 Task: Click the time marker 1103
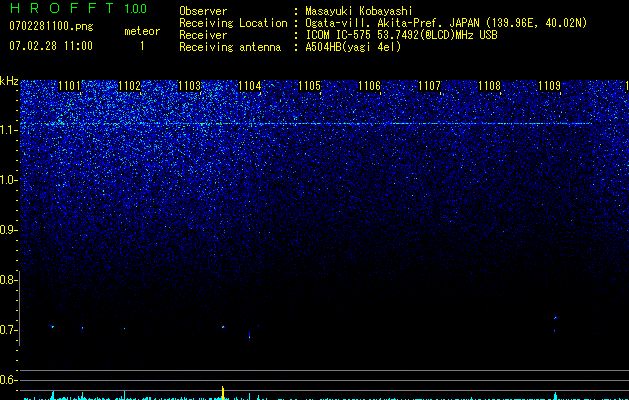189,86
